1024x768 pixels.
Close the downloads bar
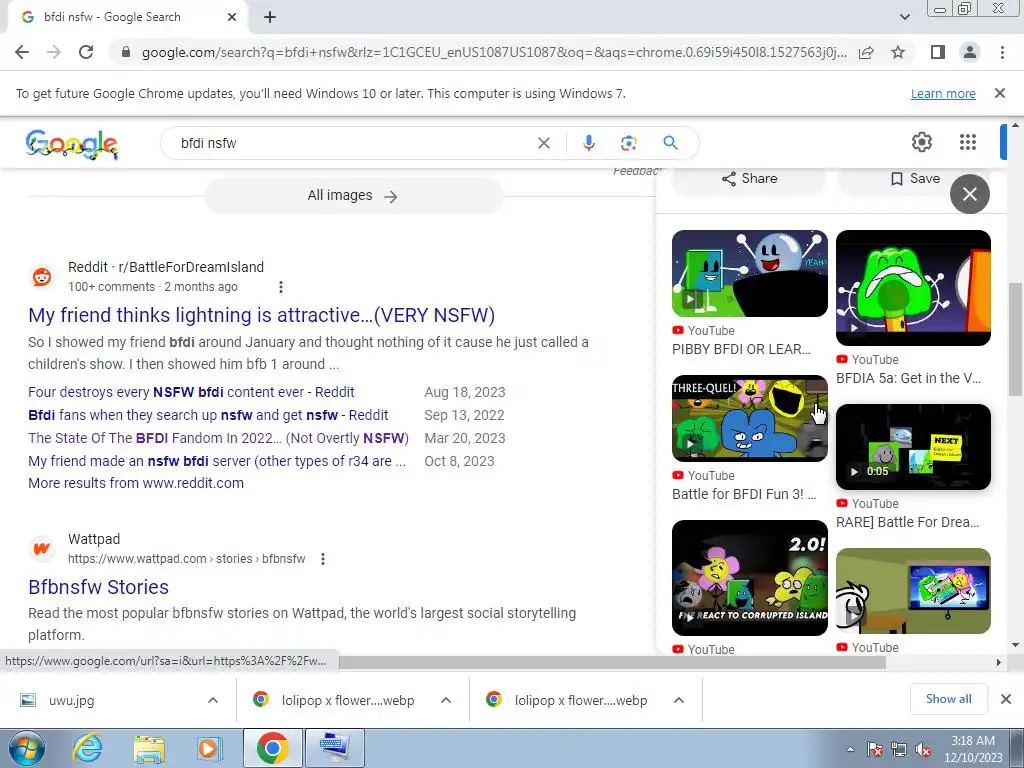coord(1006,699)
